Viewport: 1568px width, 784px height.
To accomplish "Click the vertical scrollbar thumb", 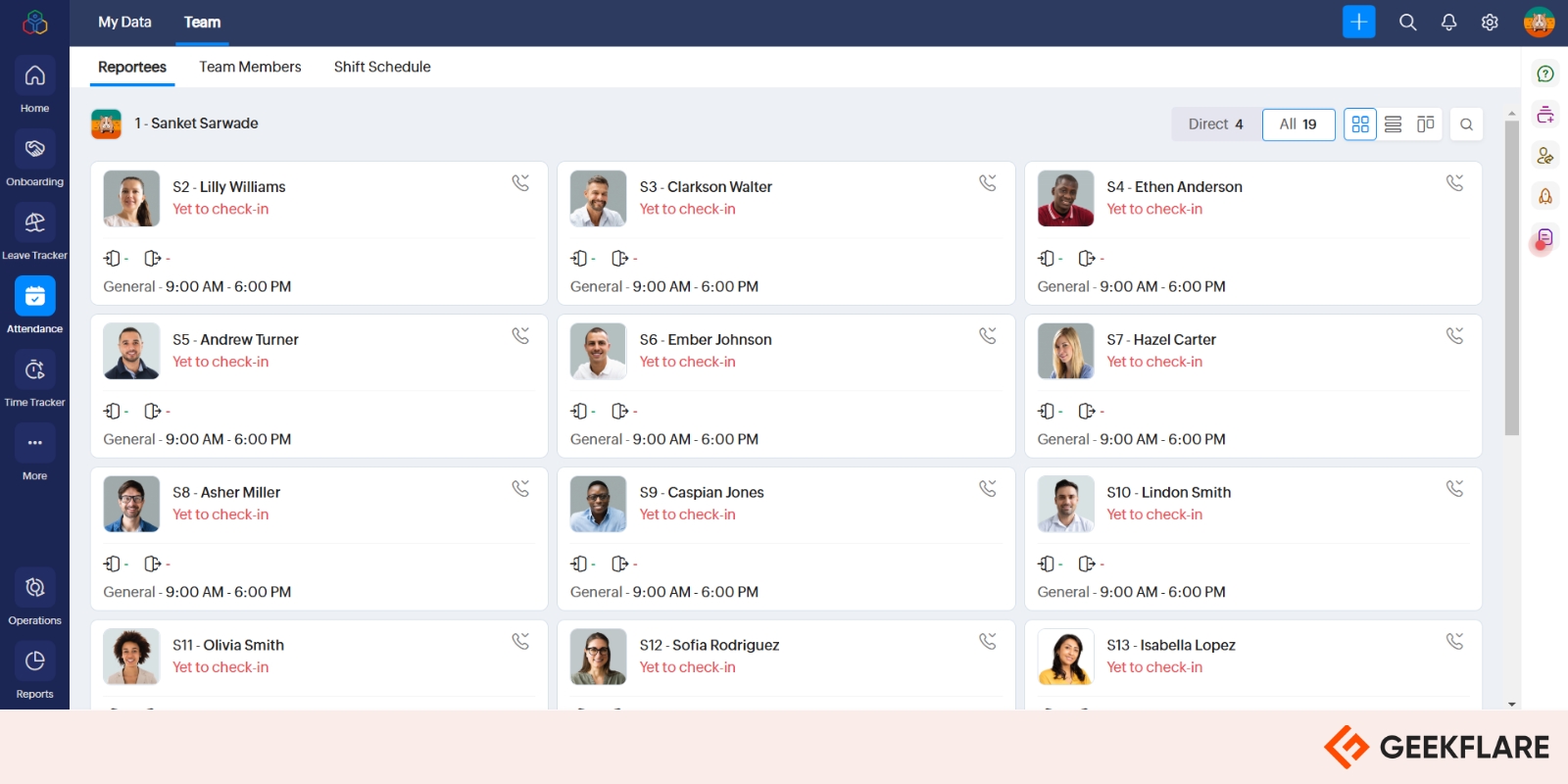I will (x=1512, y=277).
